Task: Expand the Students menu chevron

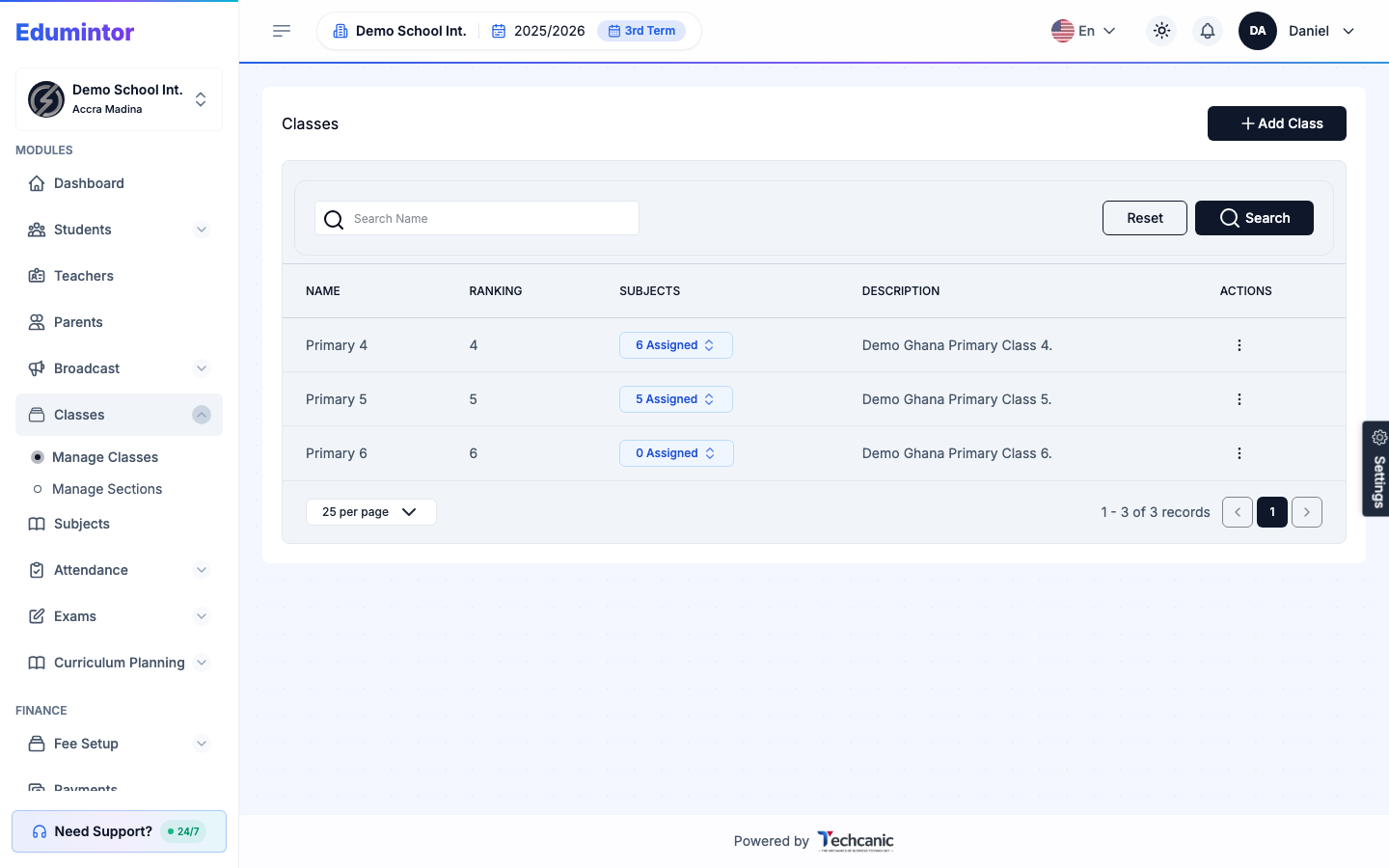Action: pyautogui.click(x=202, y=230)
